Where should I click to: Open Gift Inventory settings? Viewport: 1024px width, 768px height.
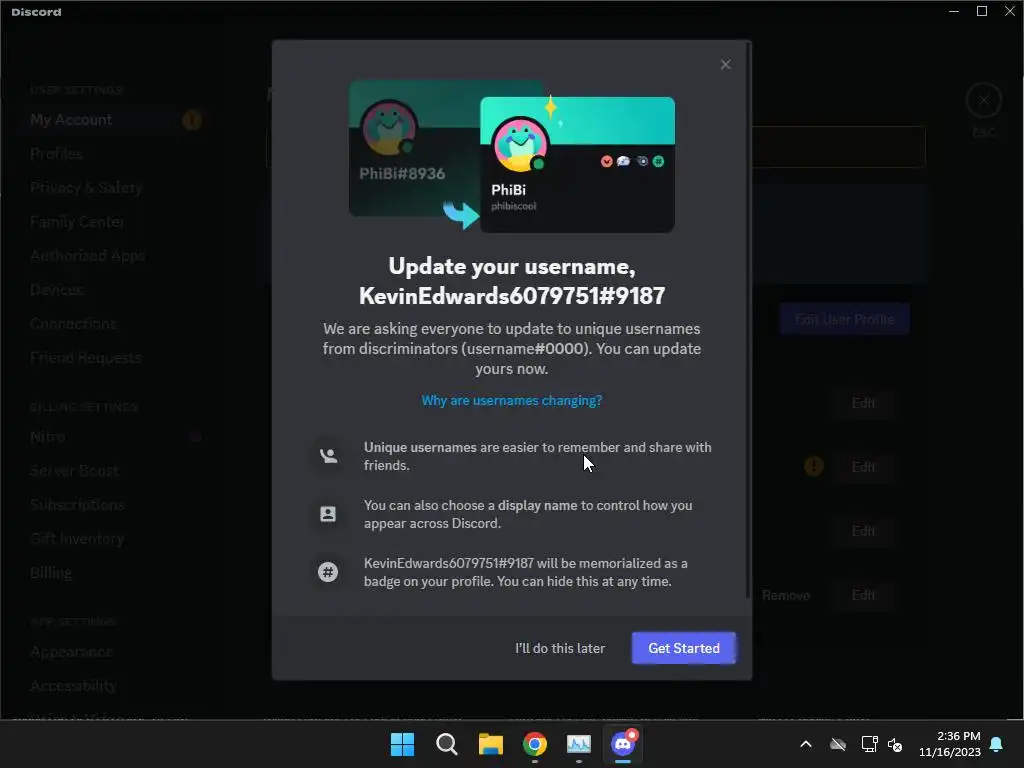[77, 538]
